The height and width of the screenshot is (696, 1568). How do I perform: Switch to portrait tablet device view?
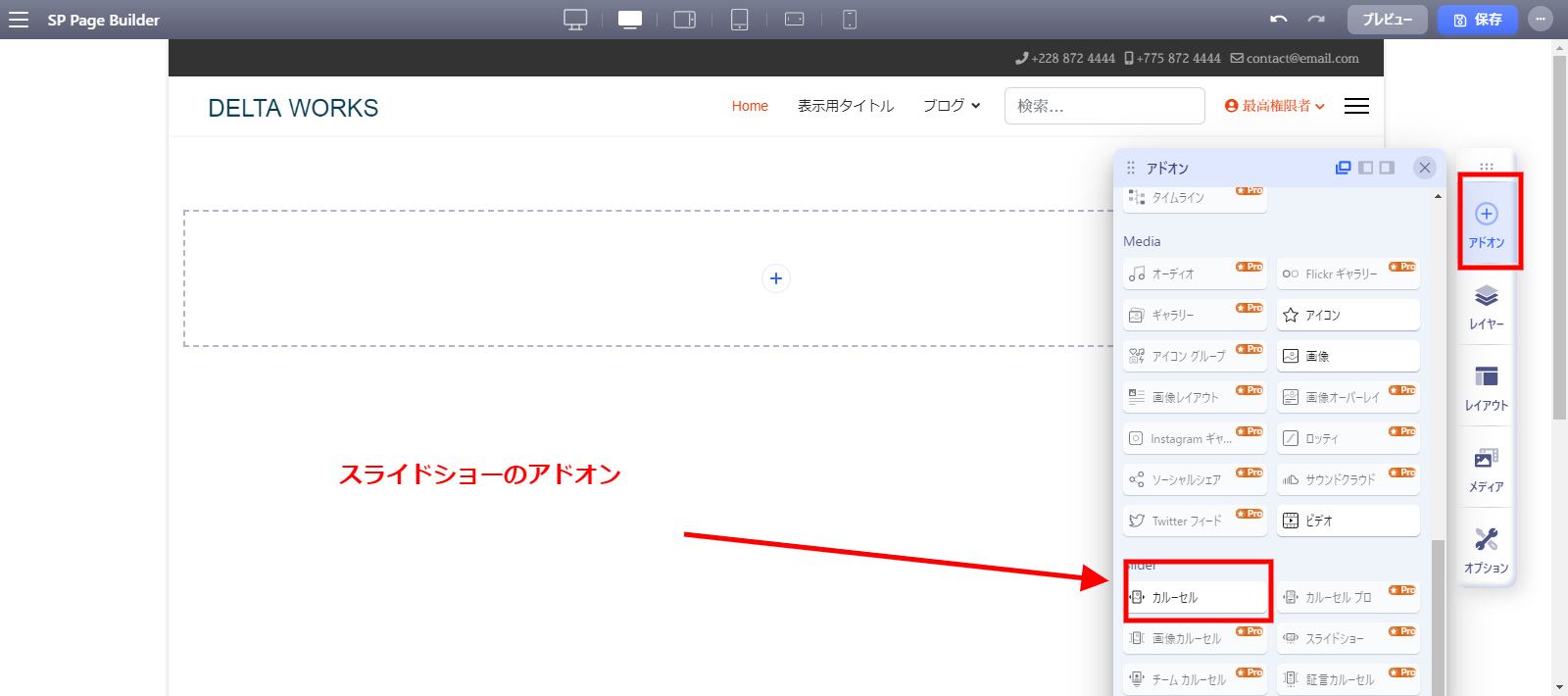point(740,20)
